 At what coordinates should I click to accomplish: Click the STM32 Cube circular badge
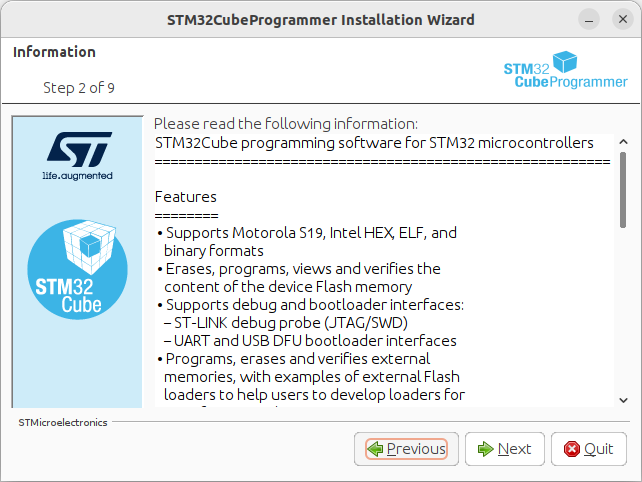(77, 269)
